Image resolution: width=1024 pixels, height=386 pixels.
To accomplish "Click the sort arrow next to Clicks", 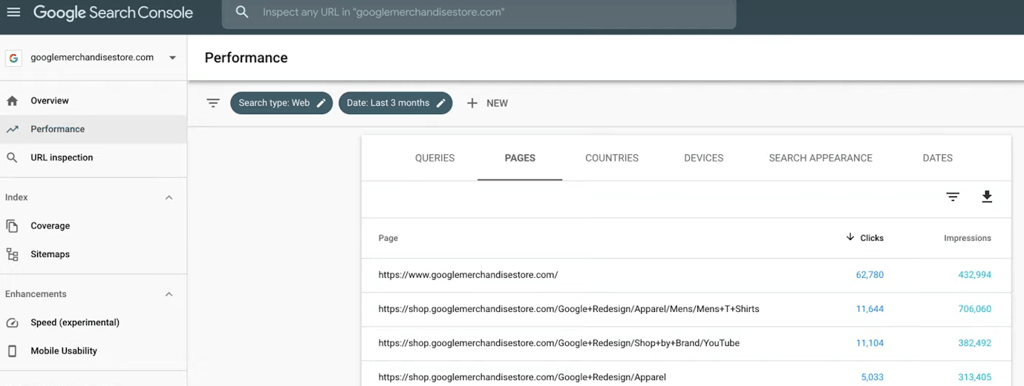I will (x=850, y=237).
